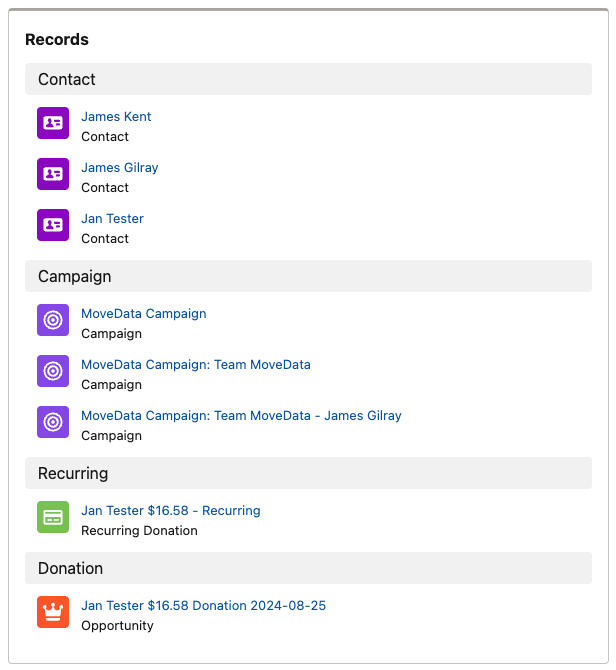This screenshot has width=616, height=670.
Task: Click the orange crown opportunity icon
Action: [x=53, y=612]
